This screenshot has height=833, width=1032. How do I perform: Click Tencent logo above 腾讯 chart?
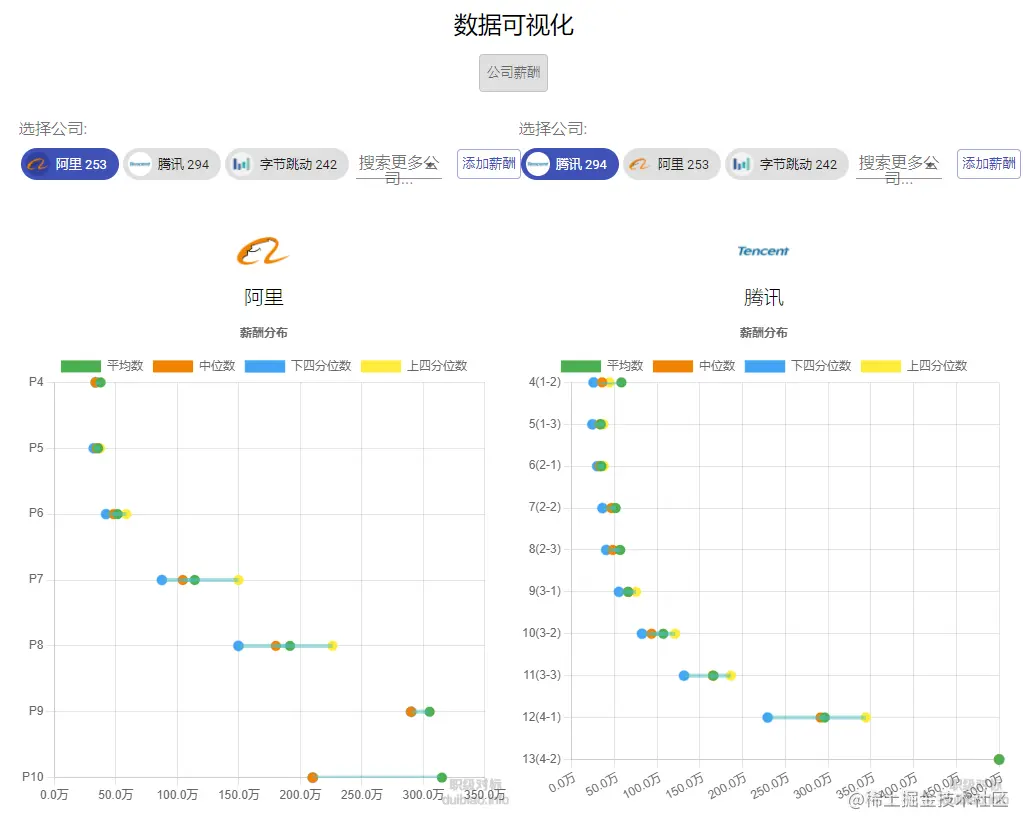click(763, 251)
